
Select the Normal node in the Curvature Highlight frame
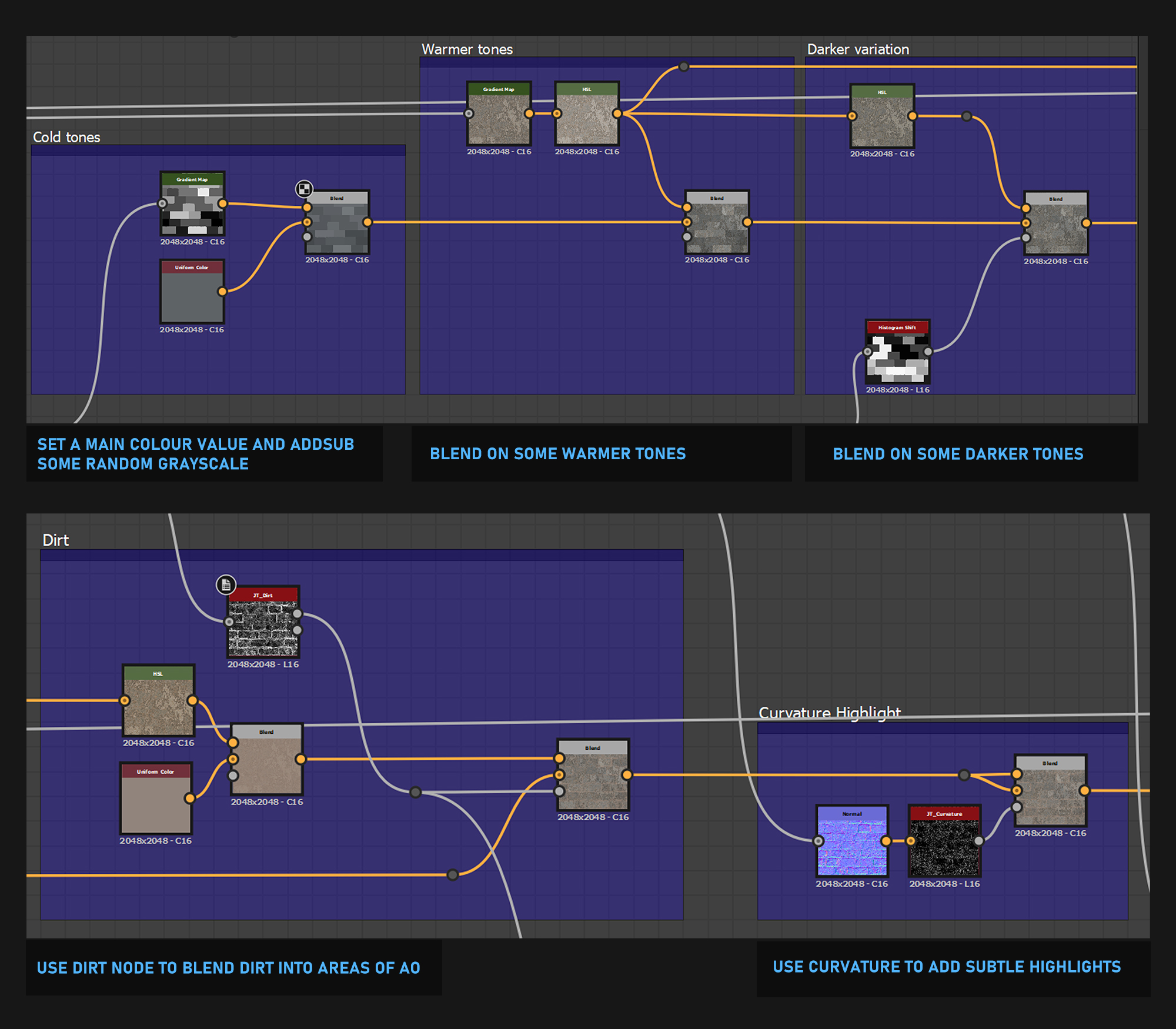852,844
